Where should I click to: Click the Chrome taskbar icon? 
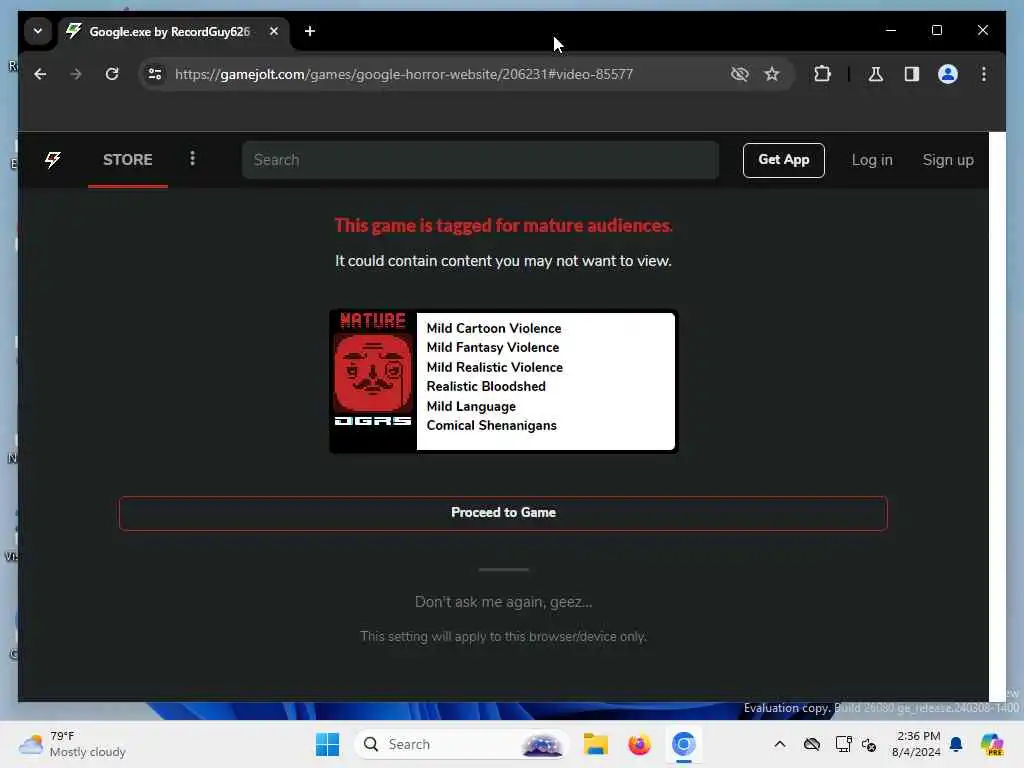pyautogui.click(x=683, y=744)
